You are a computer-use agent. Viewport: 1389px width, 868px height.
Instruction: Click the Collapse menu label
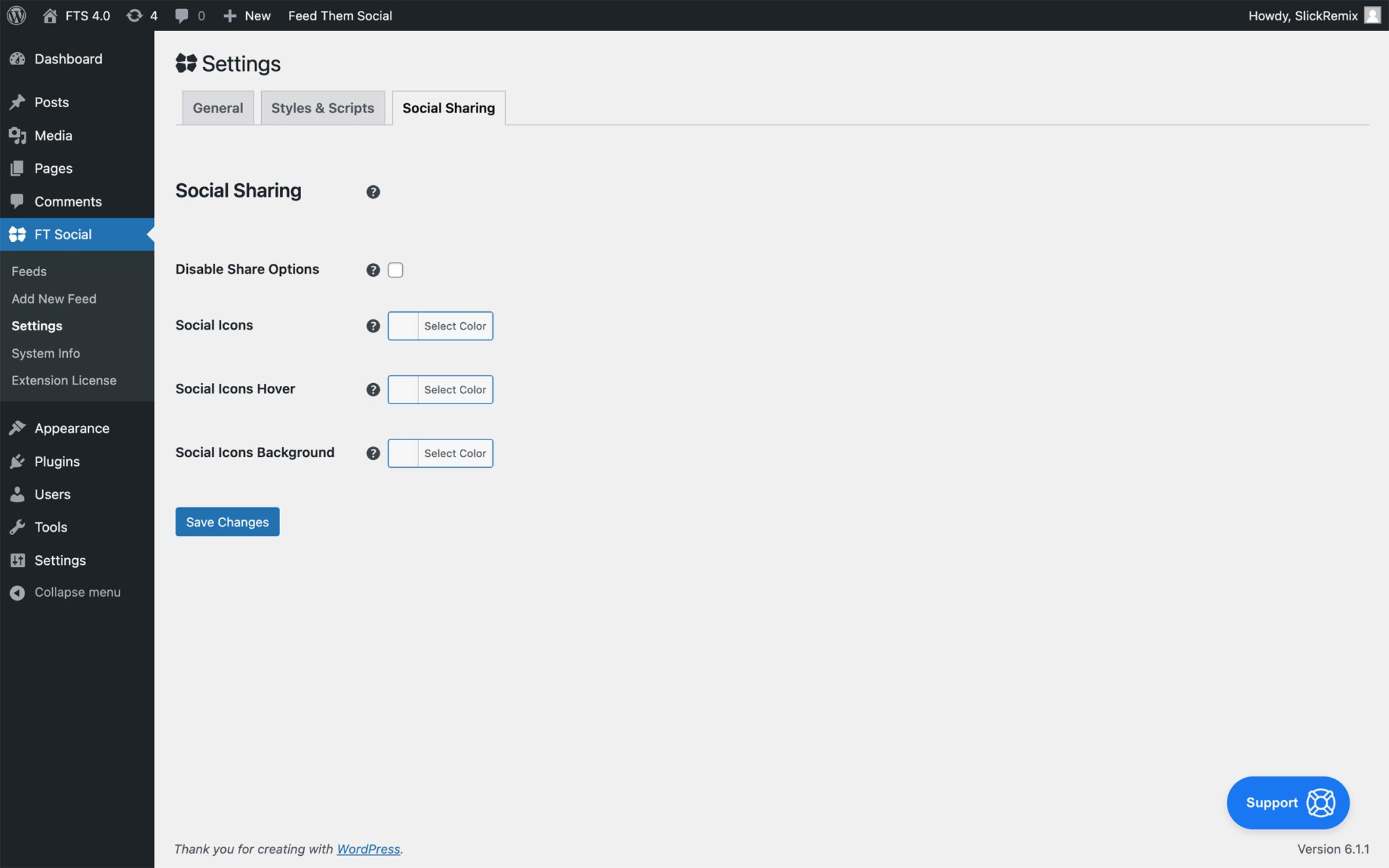(x=78, y=593)
